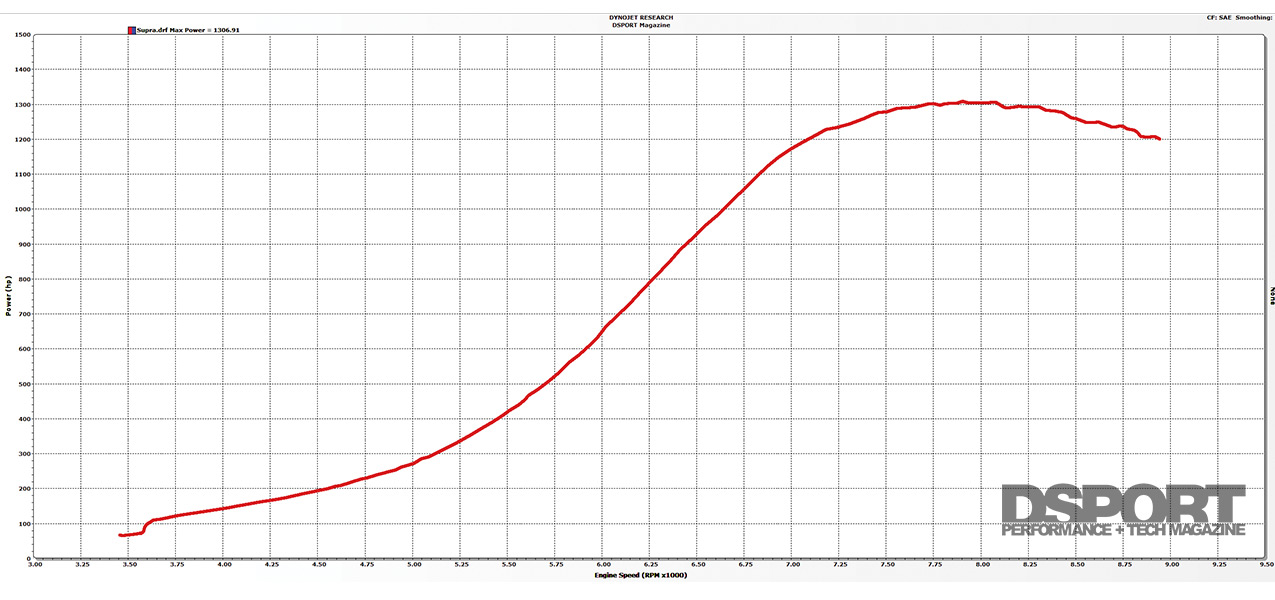The width and height of the screenshot is (1275, 600).
Task: Click the Power (hp) vertical axis title
Action: click(x=9, y=297)
